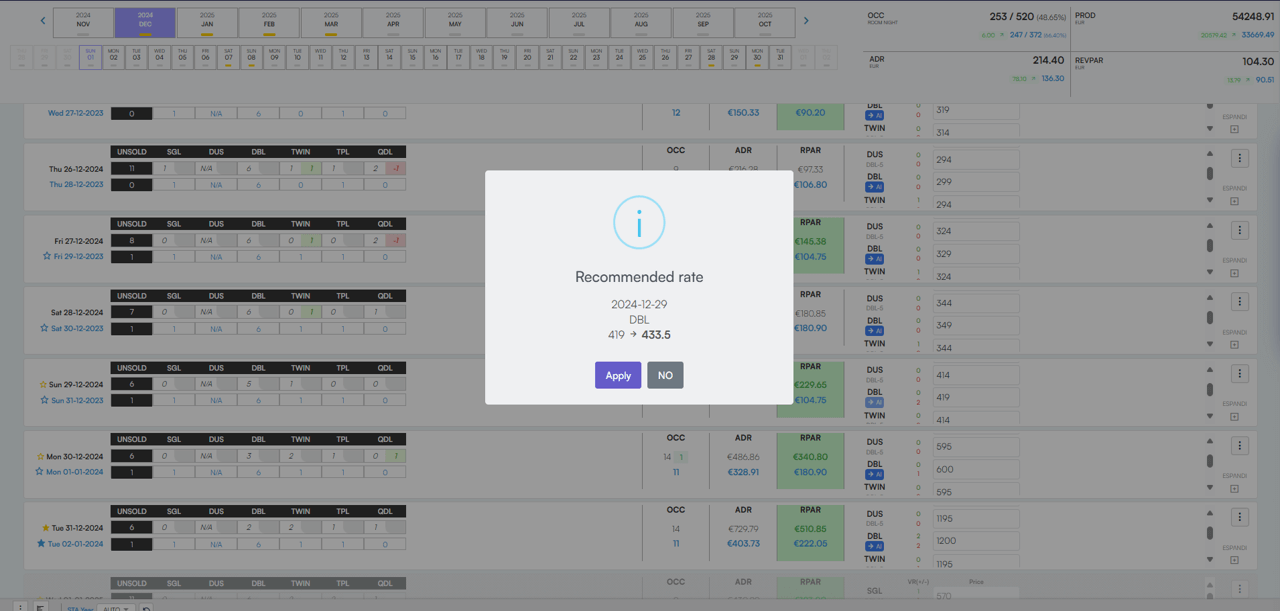Viewport: 1280px width, 611px height.
Task: Click the 1200 DBL price field
Action: point(975,541)
